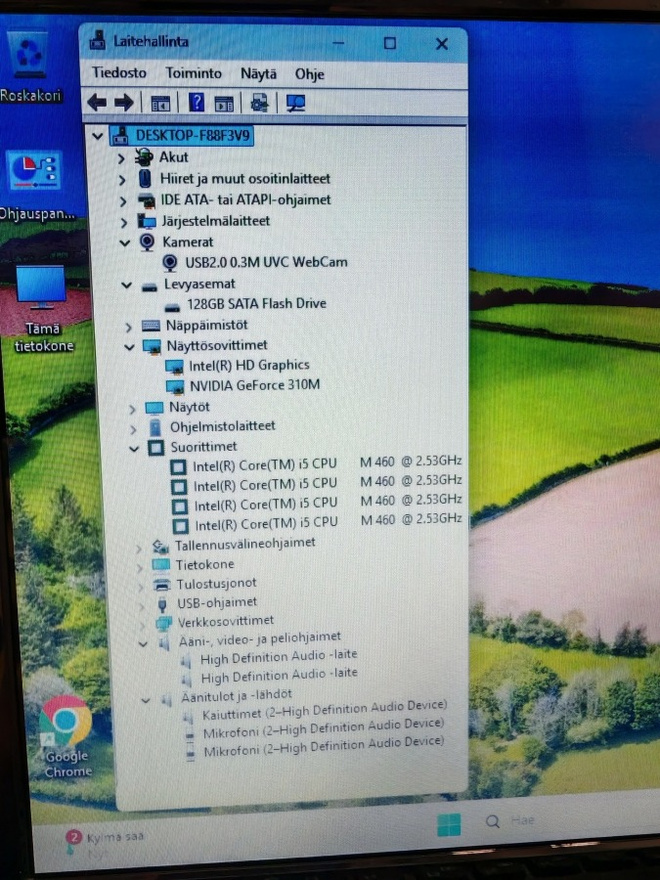The height and width of the screenshot is (880, 660).
Task: Collapse the Kamerat category
Action: pos(125,242)
